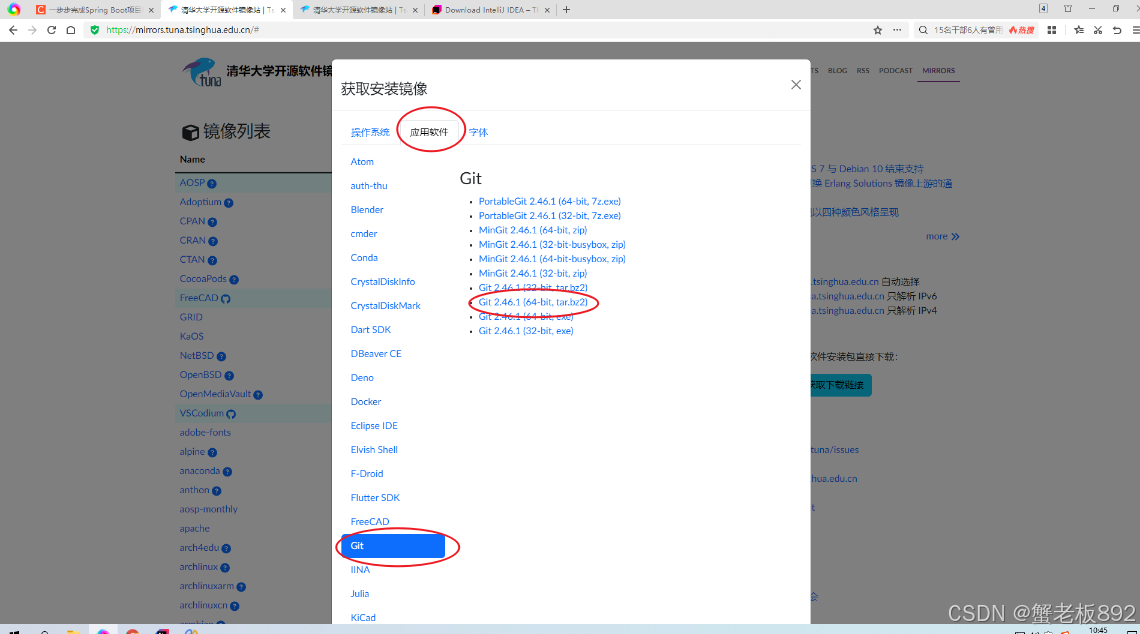Close the Download IntelliJ IDEA tab
The height and width of the screenshot is (634, 1140).
tap(547, 10)
